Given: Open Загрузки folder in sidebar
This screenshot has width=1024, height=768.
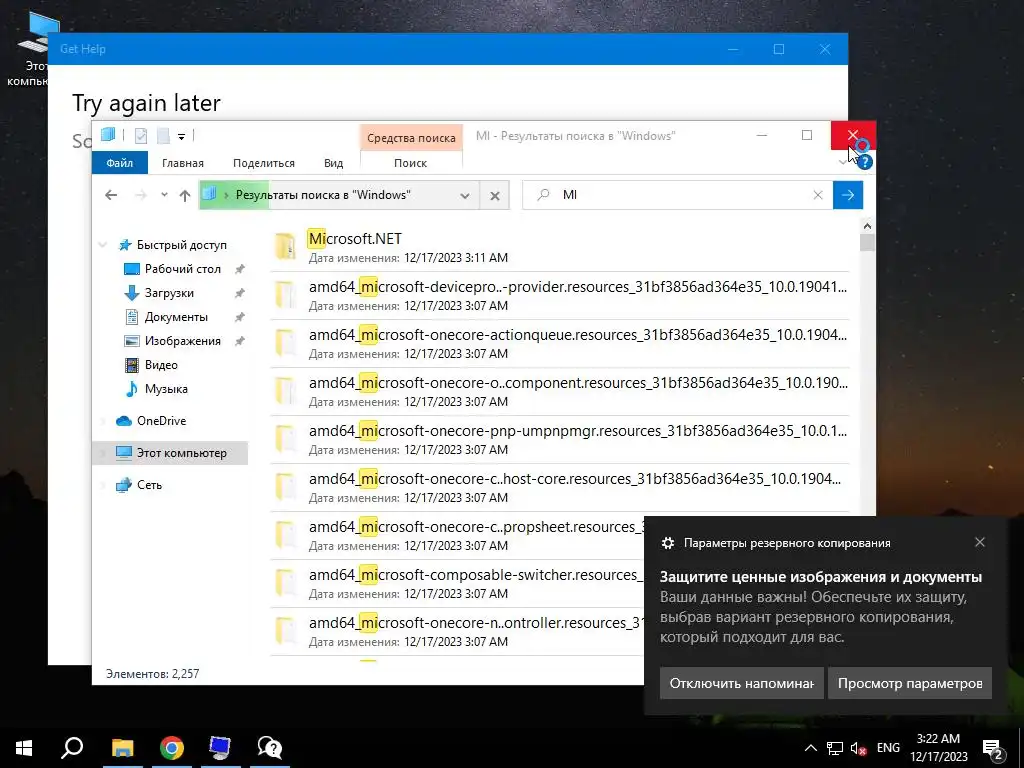Looking at the screenshot, I should tap(169, 293).
